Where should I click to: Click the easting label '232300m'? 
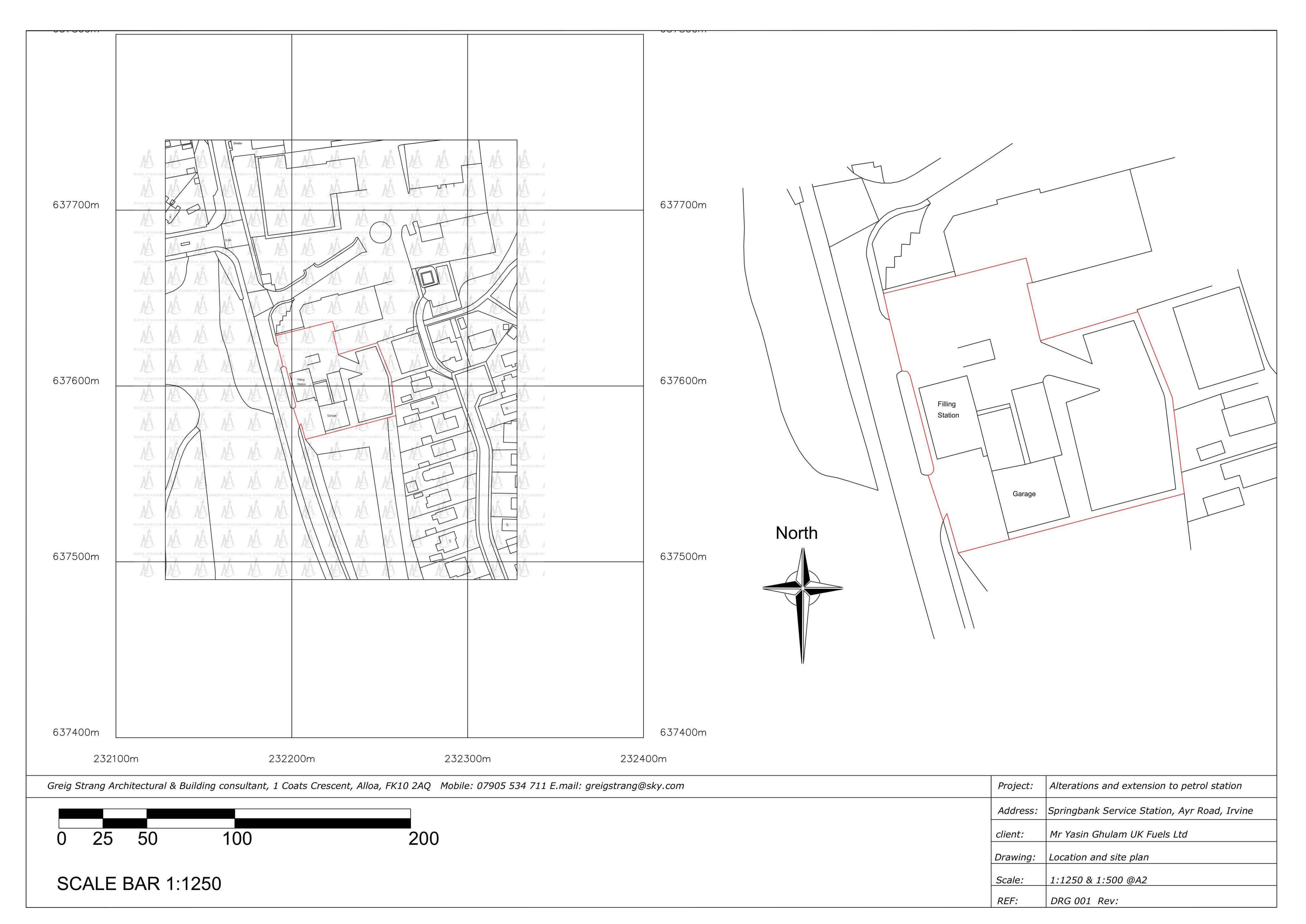(x=467, y=759)
